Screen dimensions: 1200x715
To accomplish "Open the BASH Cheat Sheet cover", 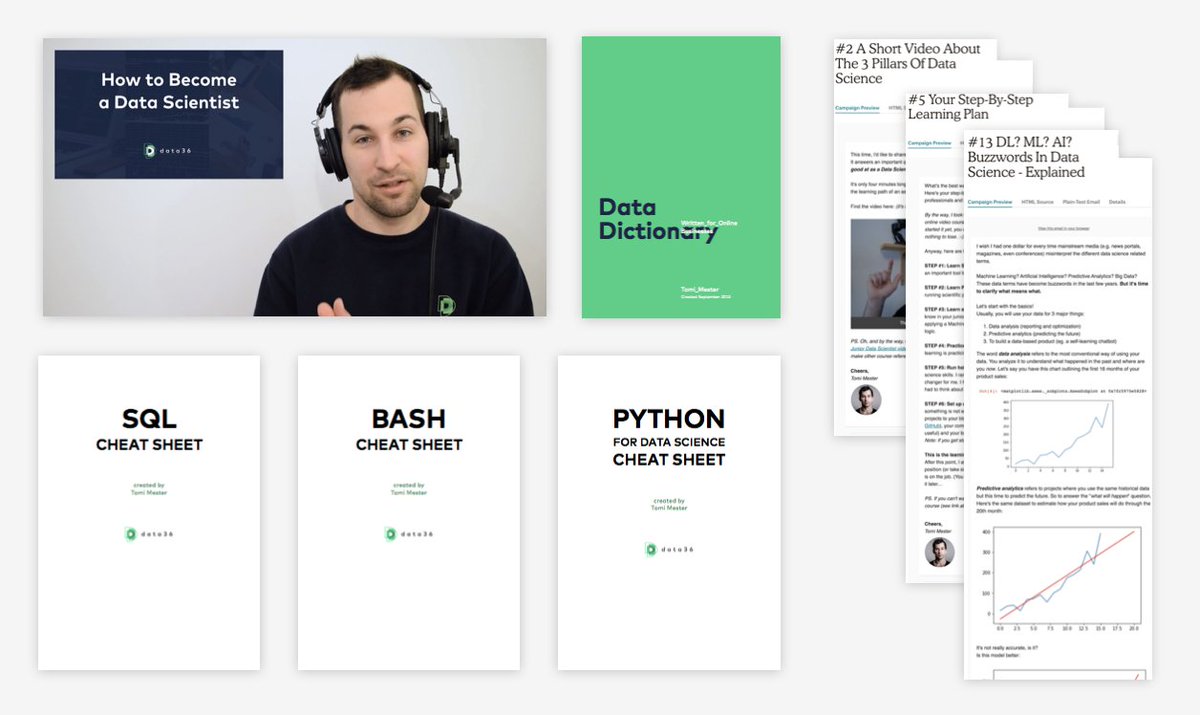I will pos(409,512).
